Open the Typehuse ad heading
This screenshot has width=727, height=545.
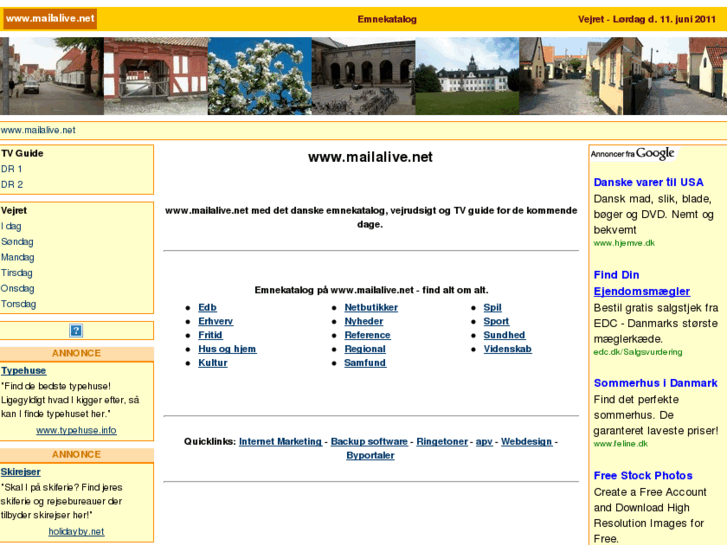coord(24,371)
